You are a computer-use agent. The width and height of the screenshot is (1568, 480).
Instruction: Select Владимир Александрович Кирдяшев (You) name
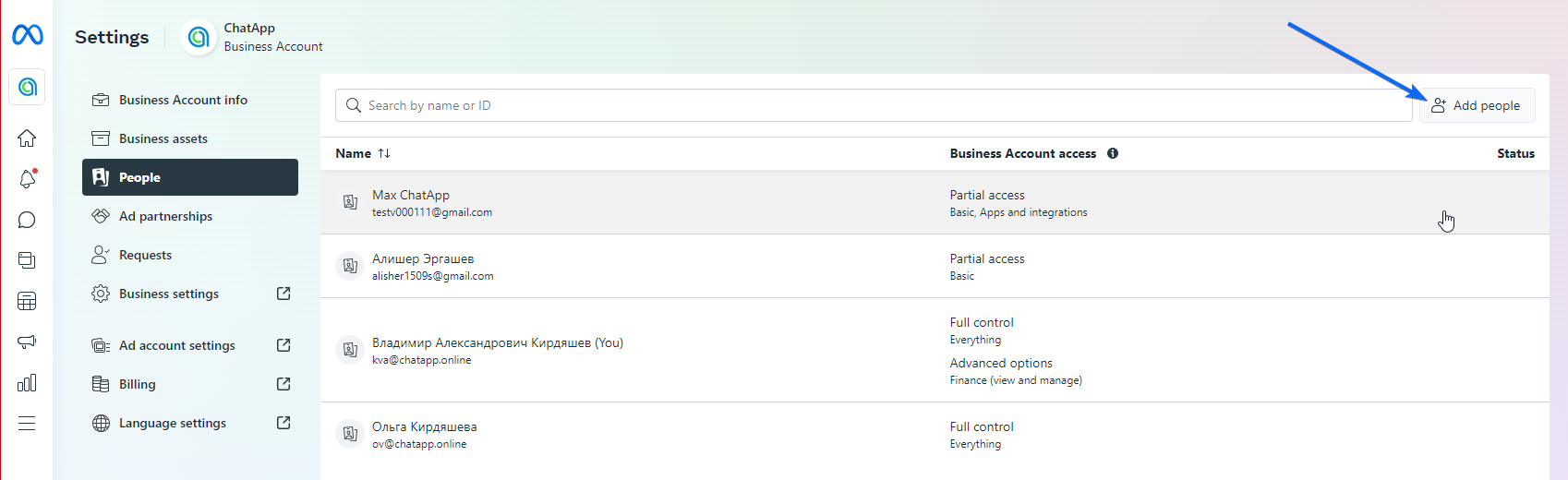tap(498, 342)
